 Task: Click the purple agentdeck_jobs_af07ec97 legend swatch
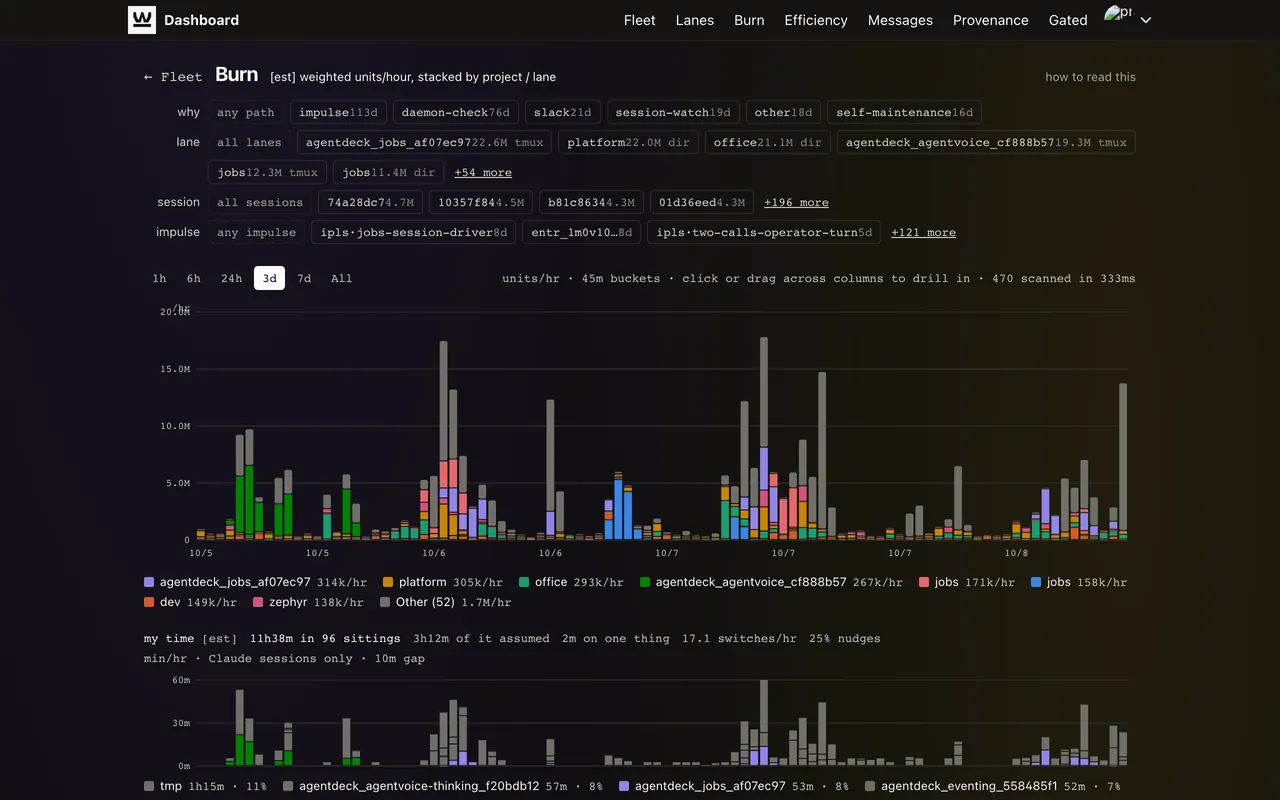pyautogui.click(x=150, y=582)
